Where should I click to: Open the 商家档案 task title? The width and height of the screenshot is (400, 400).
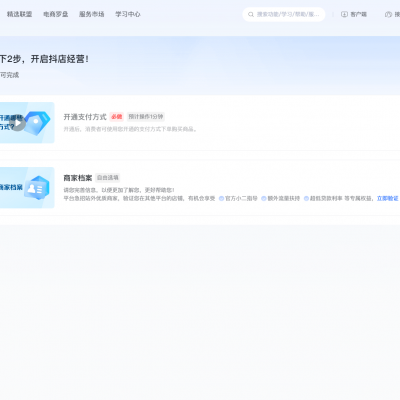pos(78,178)
